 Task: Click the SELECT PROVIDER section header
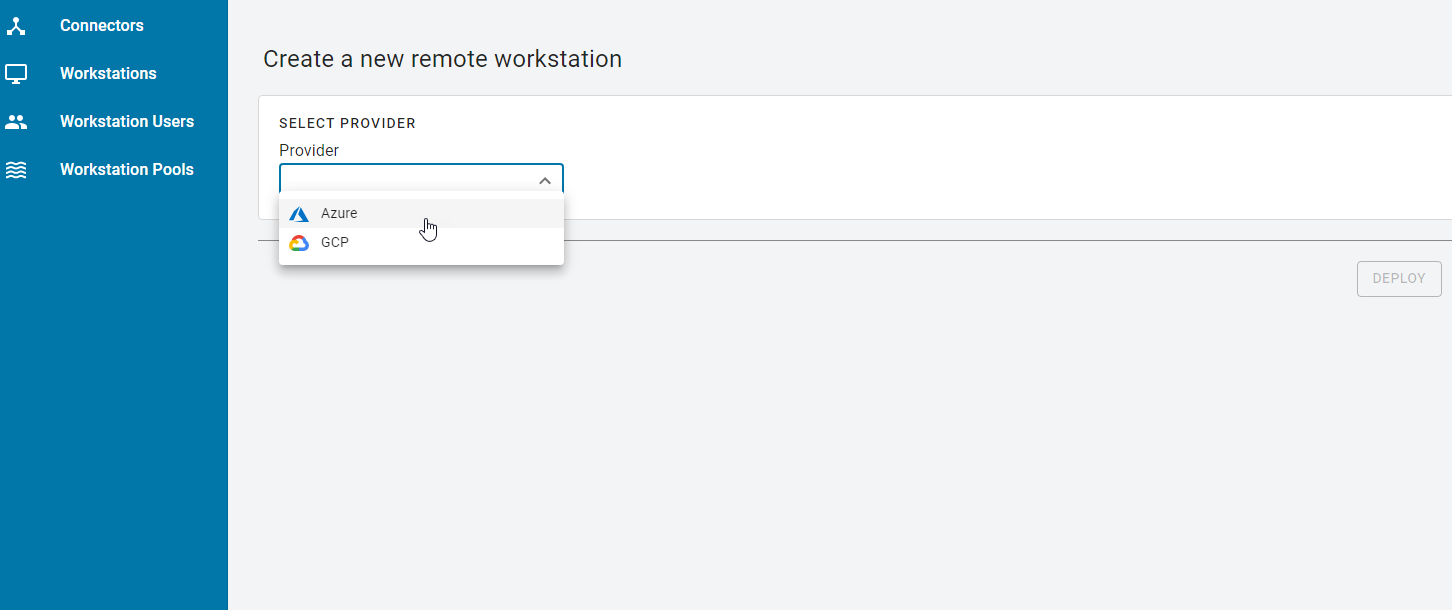(x=347, y=124)
